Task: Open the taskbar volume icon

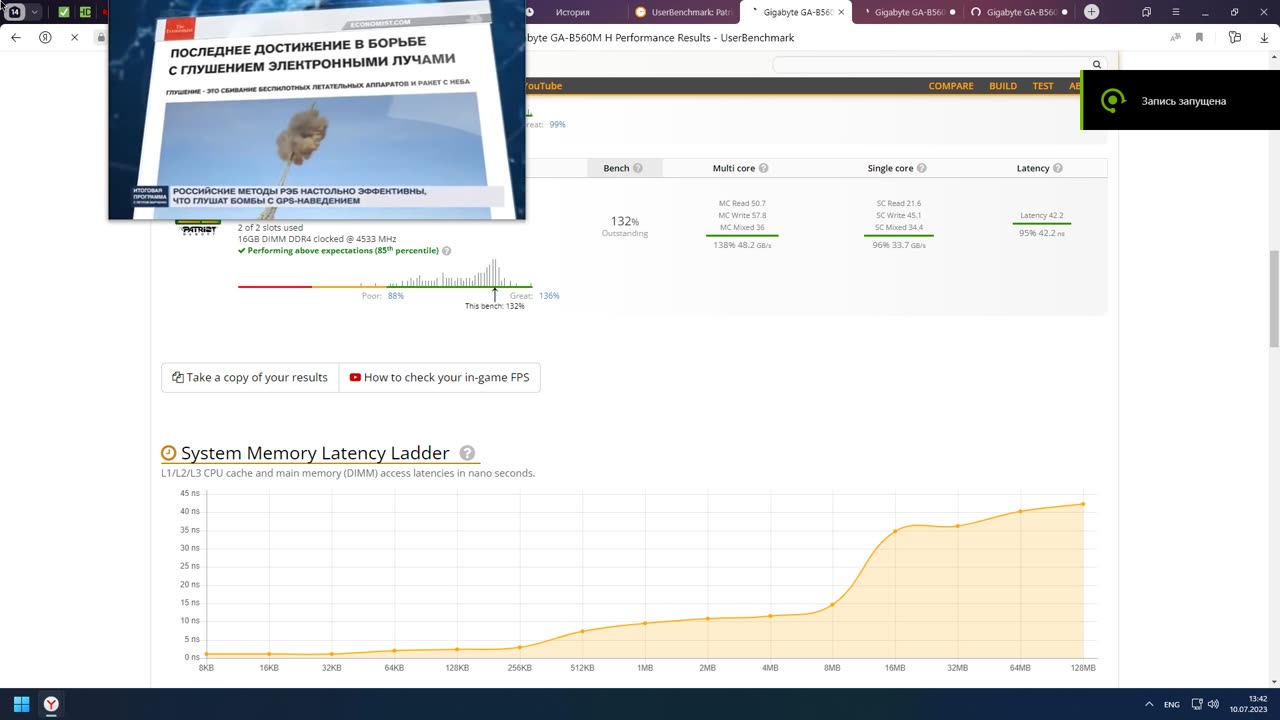Action: coord(1213,704)
